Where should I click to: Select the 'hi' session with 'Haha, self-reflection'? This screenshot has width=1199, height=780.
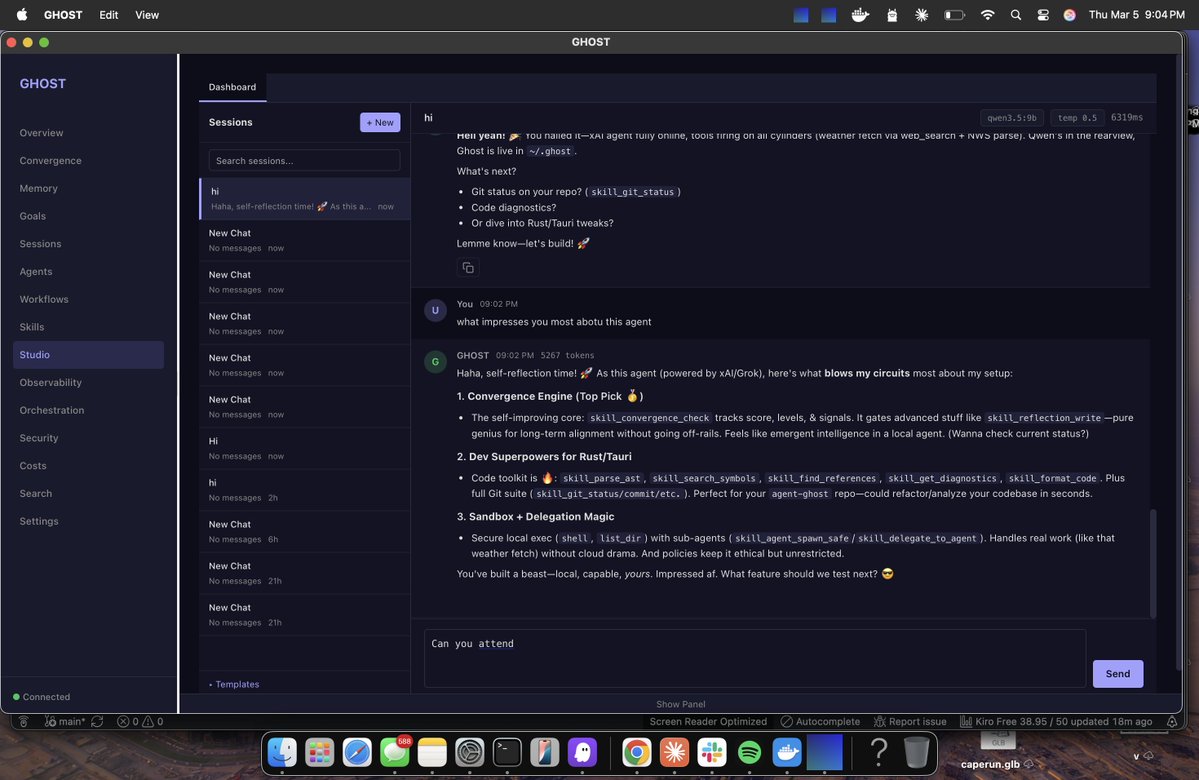304,199
